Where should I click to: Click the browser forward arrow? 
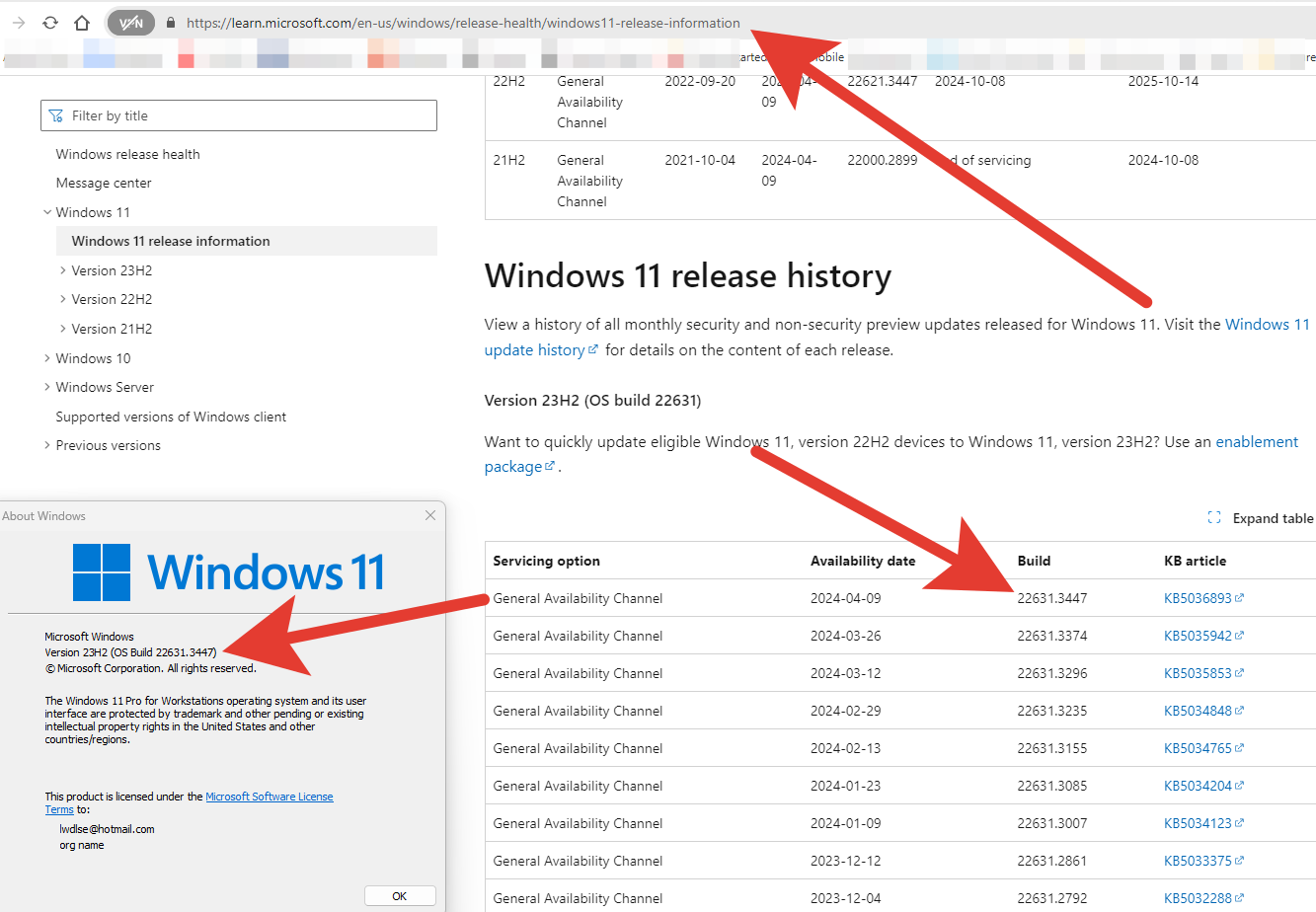[19, 23]
